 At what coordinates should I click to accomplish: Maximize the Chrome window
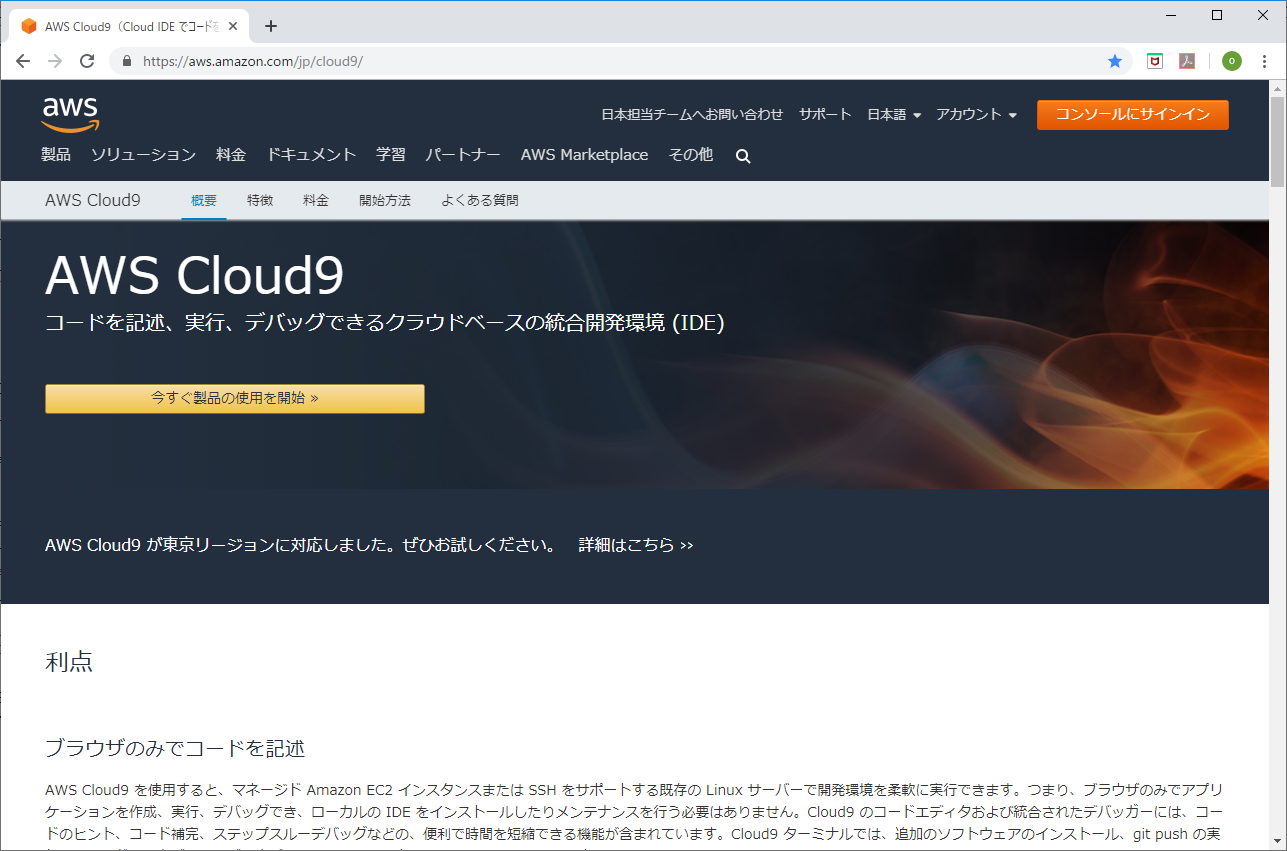pos(1217,15)
